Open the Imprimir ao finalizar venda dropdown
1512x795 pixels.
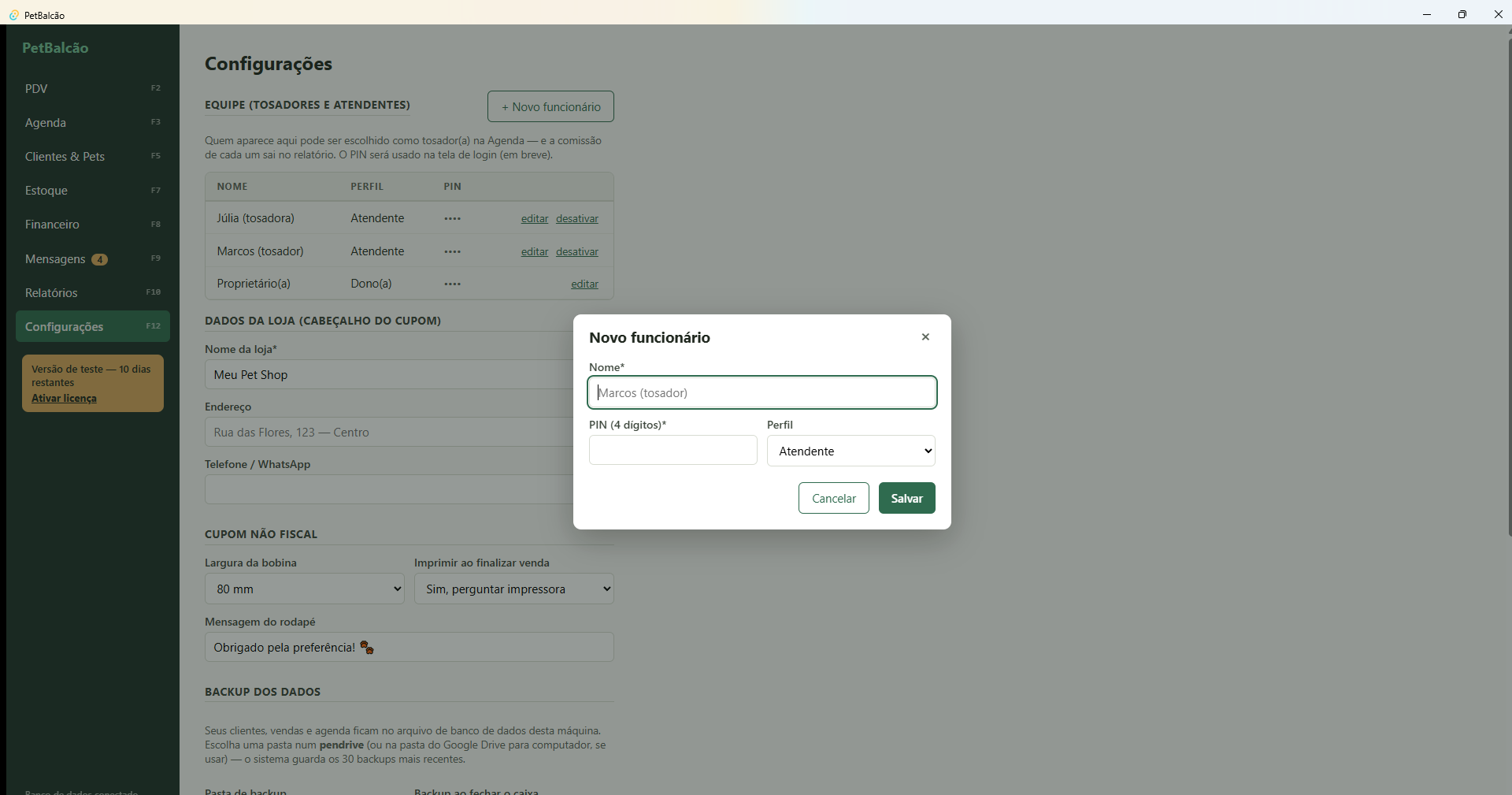tap(514, 589)
